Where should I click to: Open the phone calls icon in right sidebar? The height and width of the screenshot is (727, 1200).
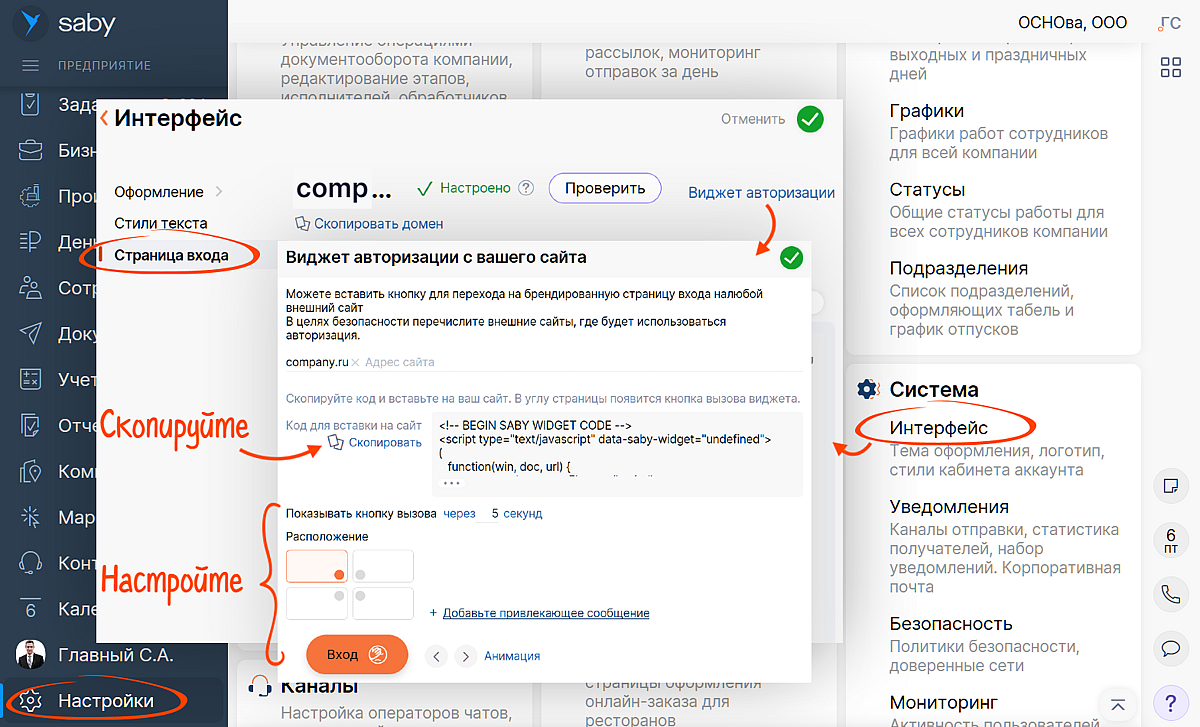[x=1169, y=594]
